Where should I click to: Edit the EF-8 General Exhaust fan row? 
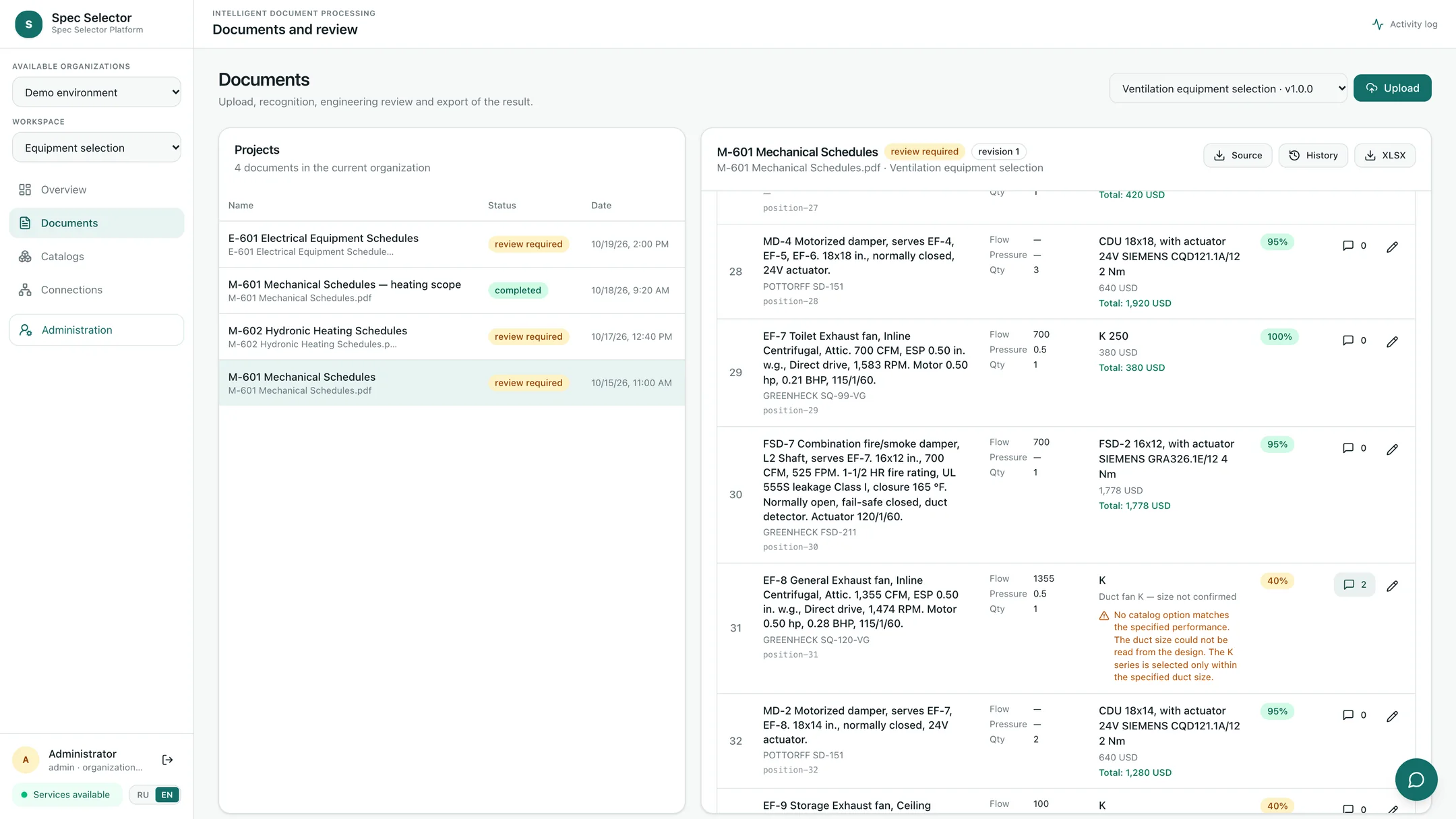pyautogui.click(x=1392, y=586)
